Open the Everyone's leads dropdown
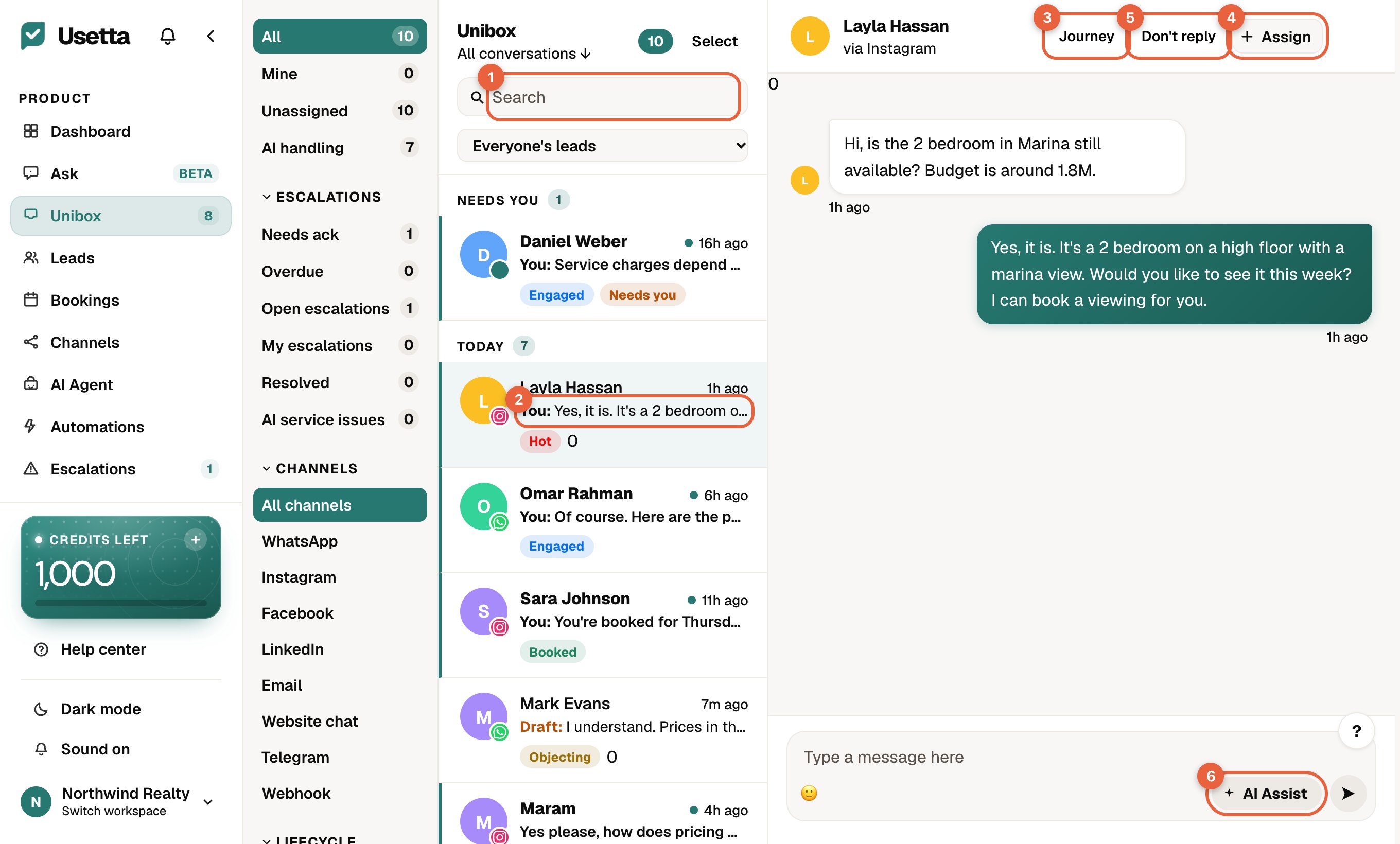The width and height of the screenshot is (1400, 844). 602,146
